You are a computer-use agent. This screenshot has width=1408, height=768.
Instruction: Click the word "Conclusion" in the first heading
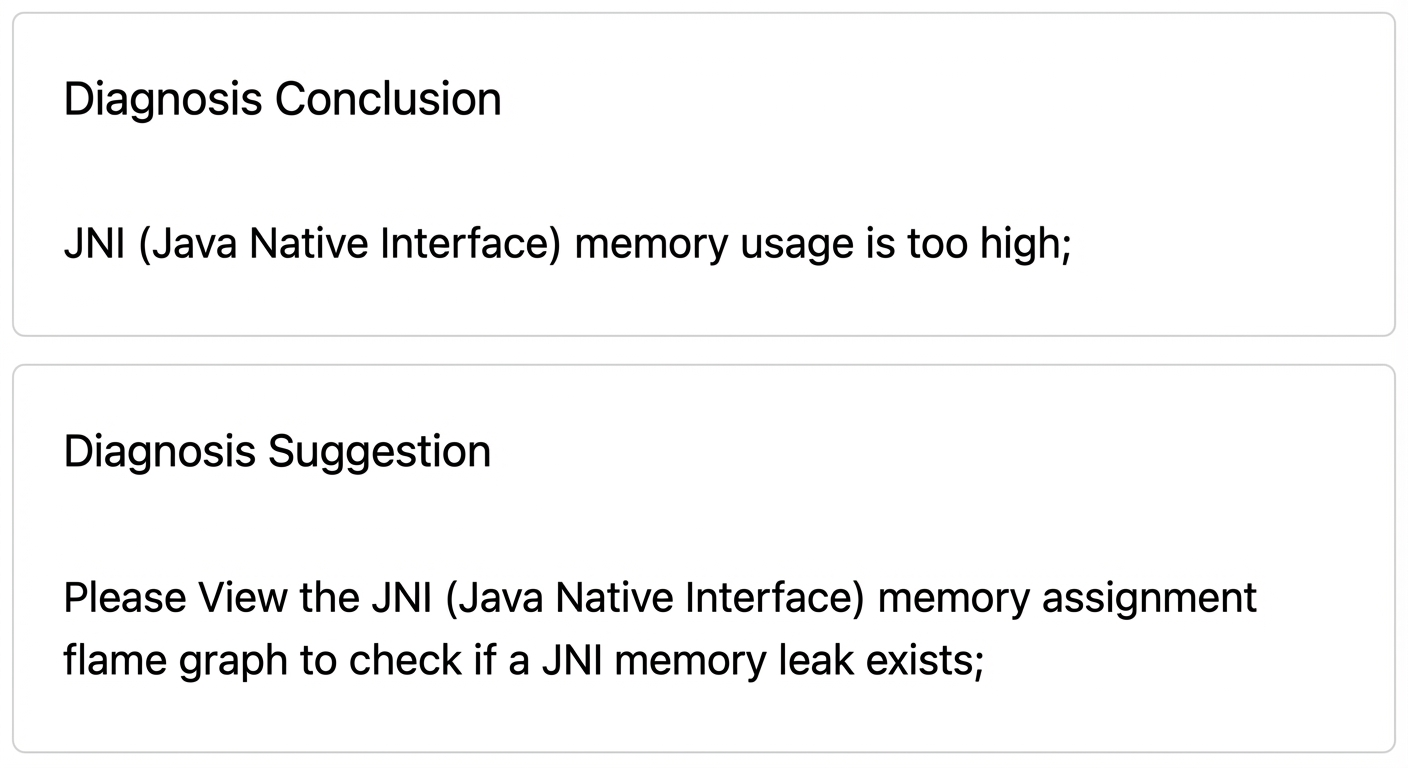coord(388,99)
